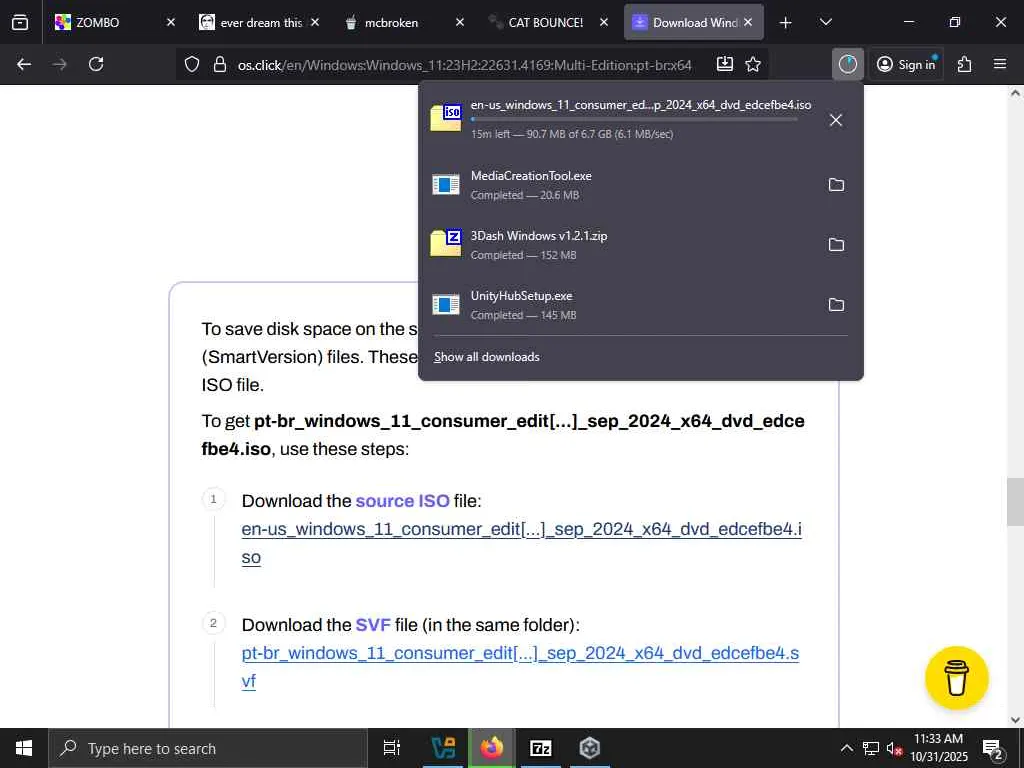Image resolution: width=1024 pixels, height=768 pixels.
Task: Click the page vertical scrollbar thumb
Action: (x=1015, y=502)
